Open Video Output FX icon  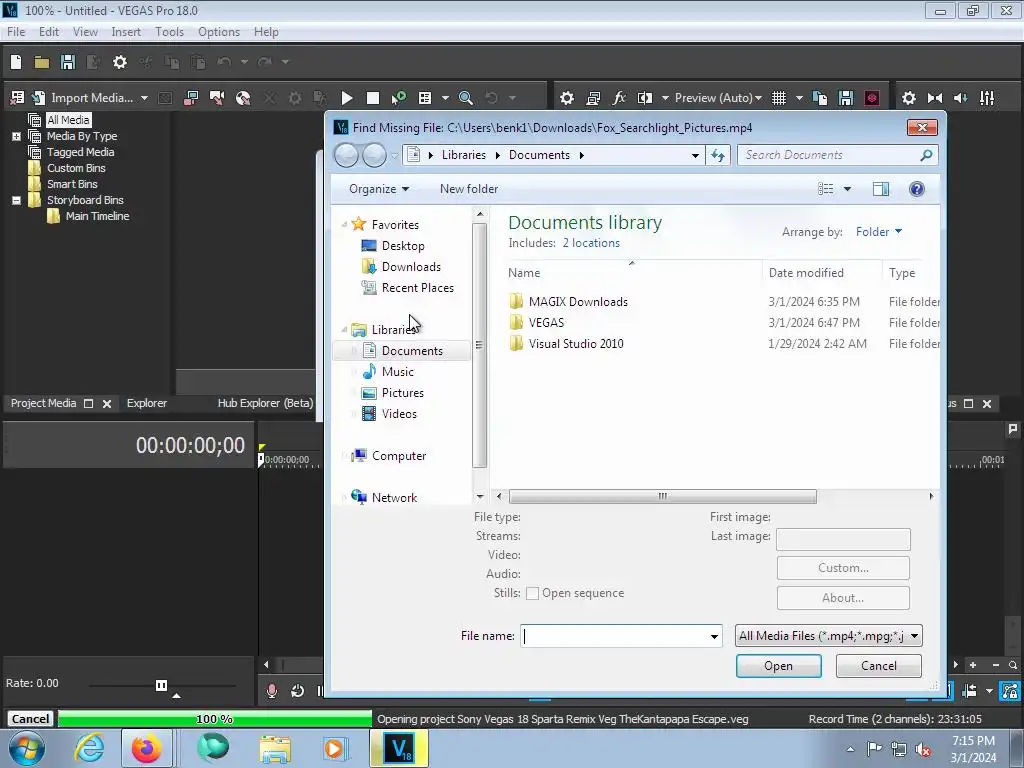coord(619,98)
